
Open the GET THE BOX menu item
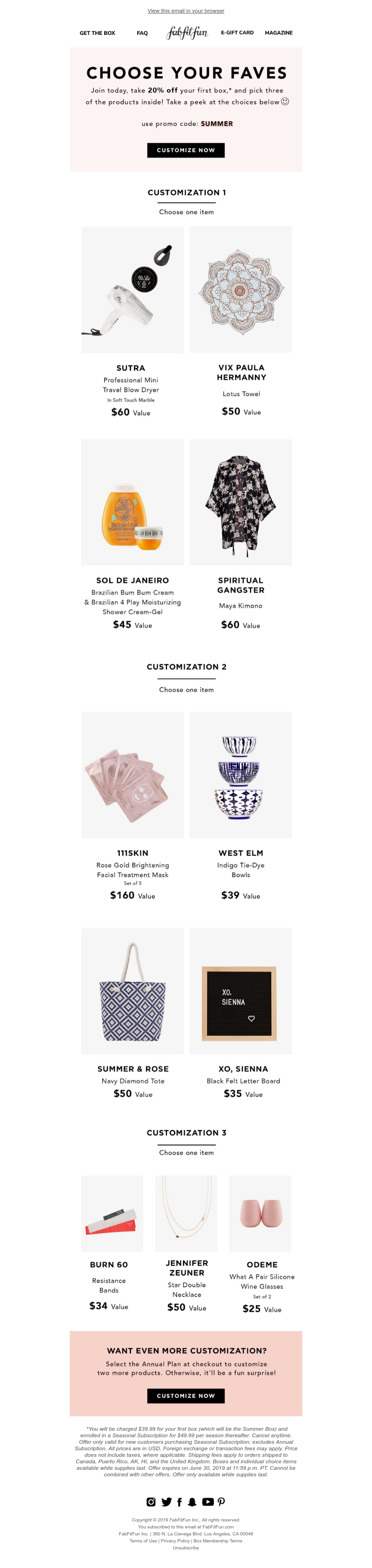pyautogui.click(x=97, y=33)
